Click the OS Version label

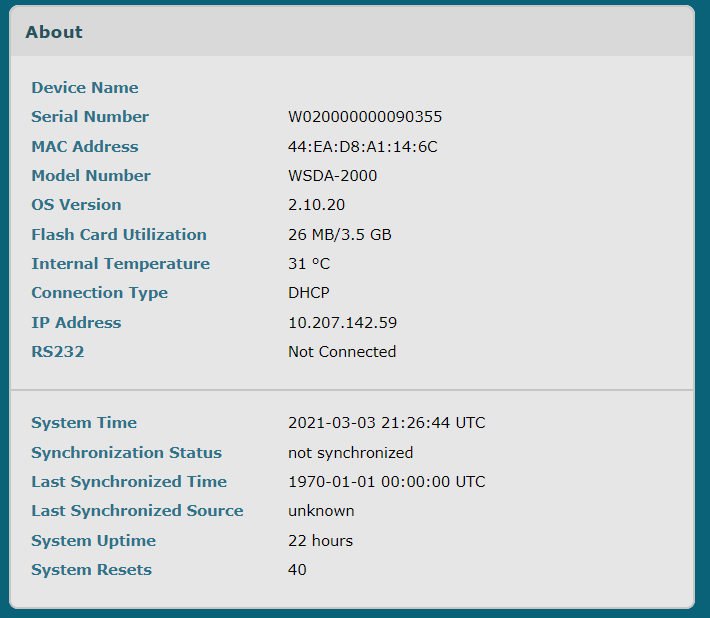(x=76, y=204)
